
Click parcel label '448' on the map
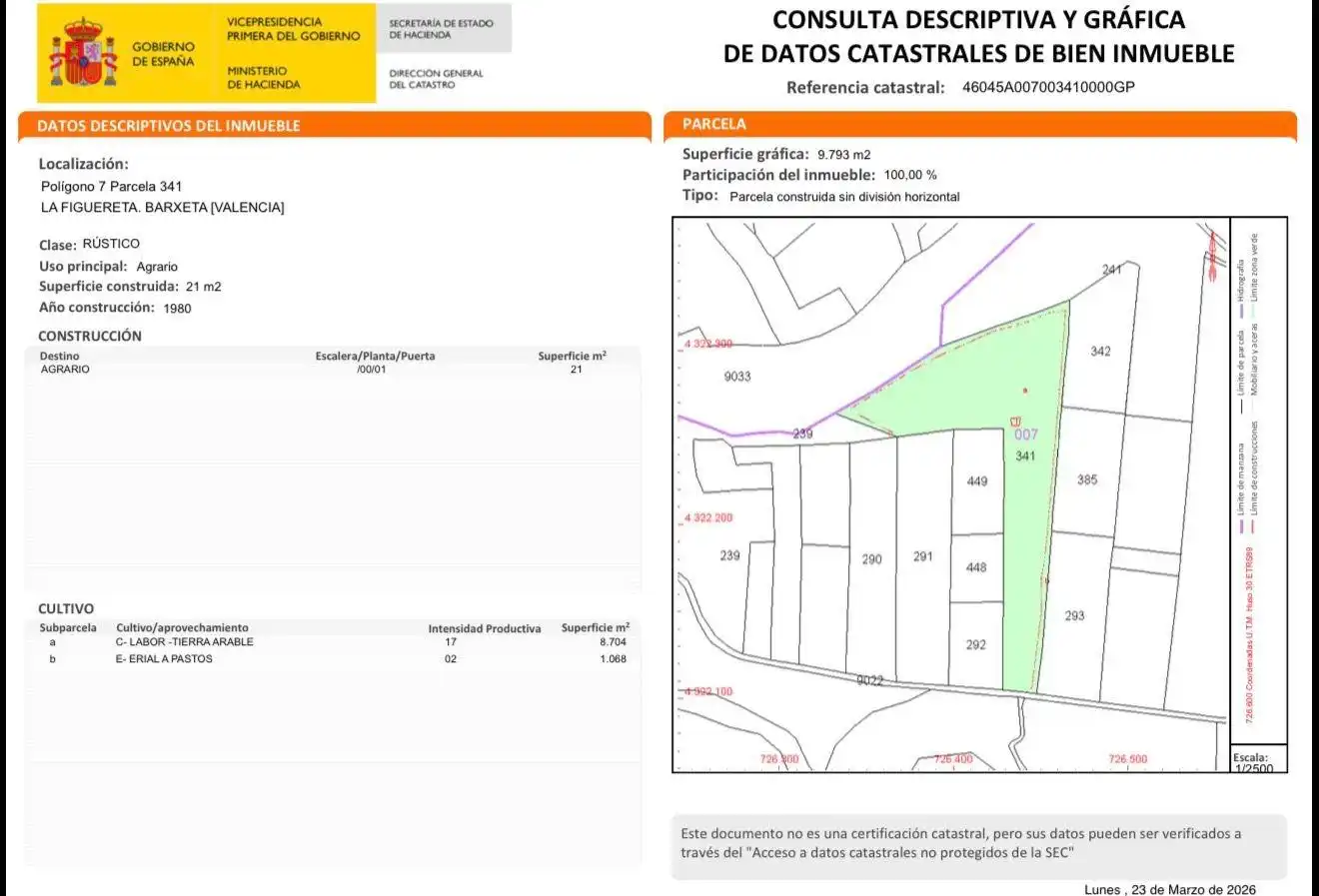pyautogui.click(x=976, y=567)
